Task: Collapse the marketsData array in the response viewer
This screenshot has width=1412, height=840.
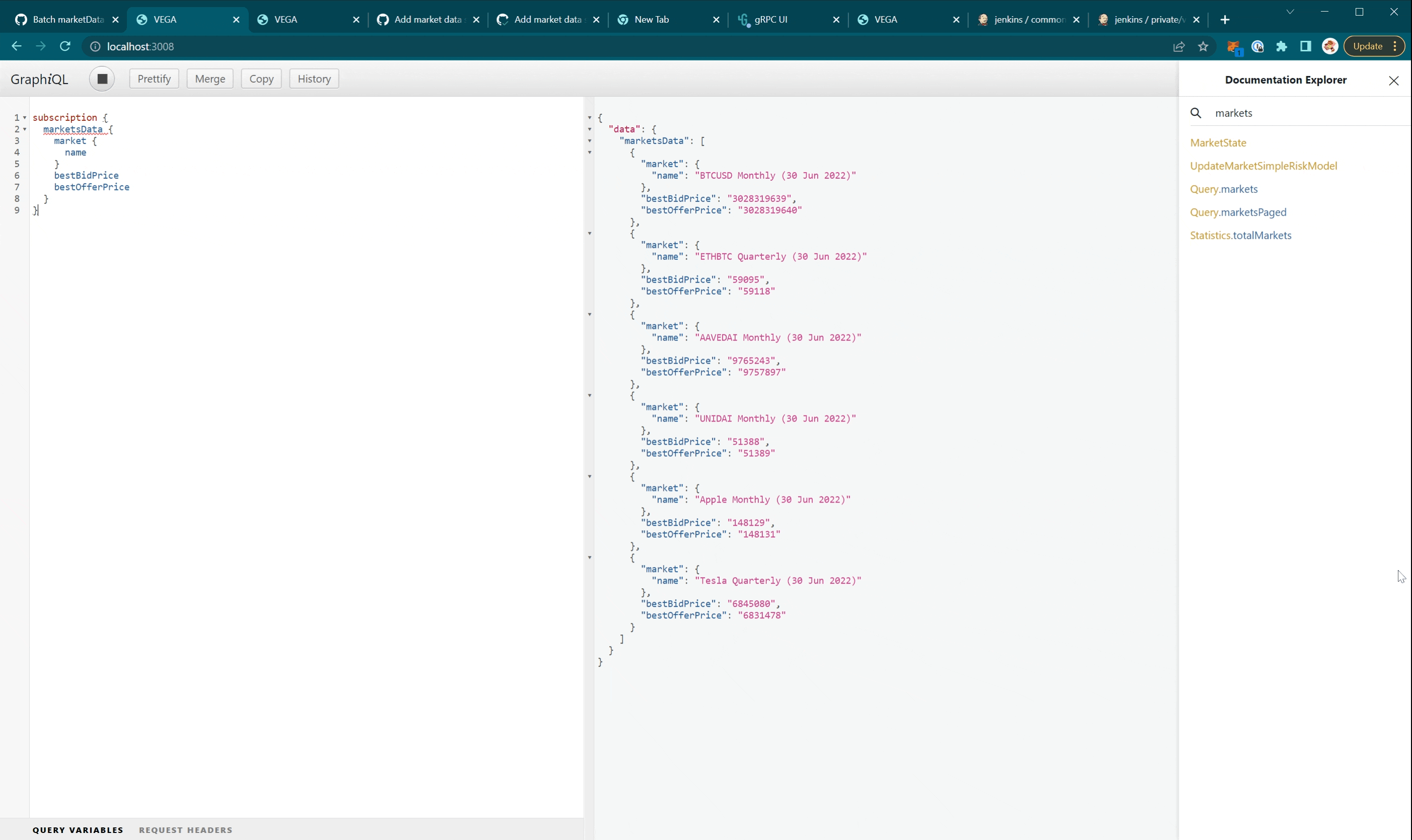Action: 590,142
